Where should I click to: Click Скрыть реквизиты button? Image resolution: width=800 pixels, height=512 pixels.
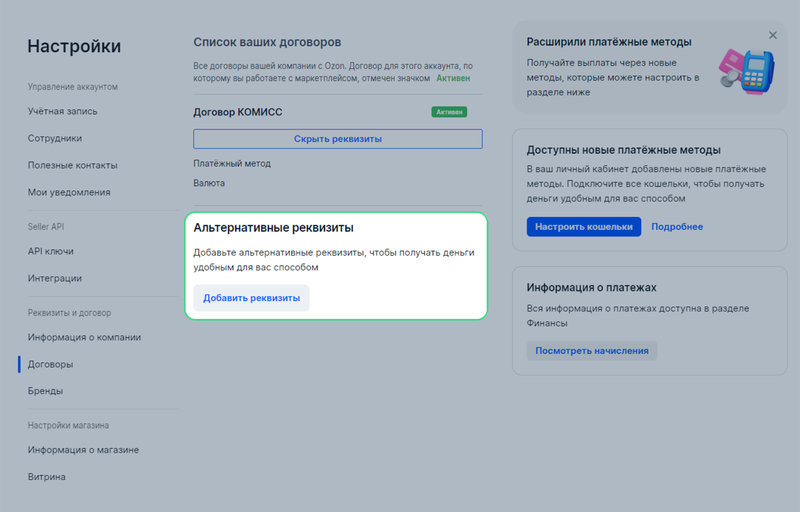[x=338, y=139]
